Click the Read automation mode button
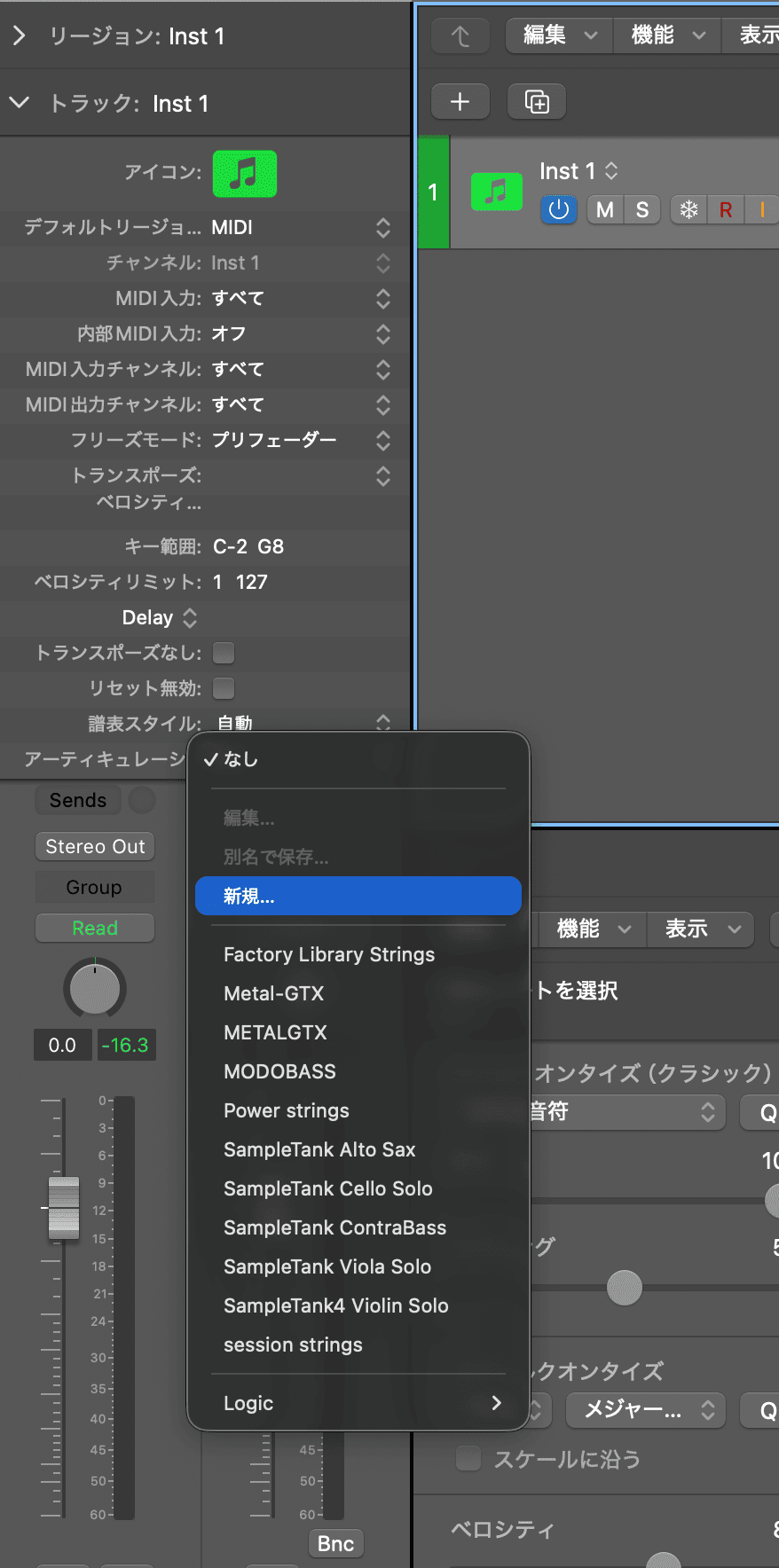 point(95,928)
